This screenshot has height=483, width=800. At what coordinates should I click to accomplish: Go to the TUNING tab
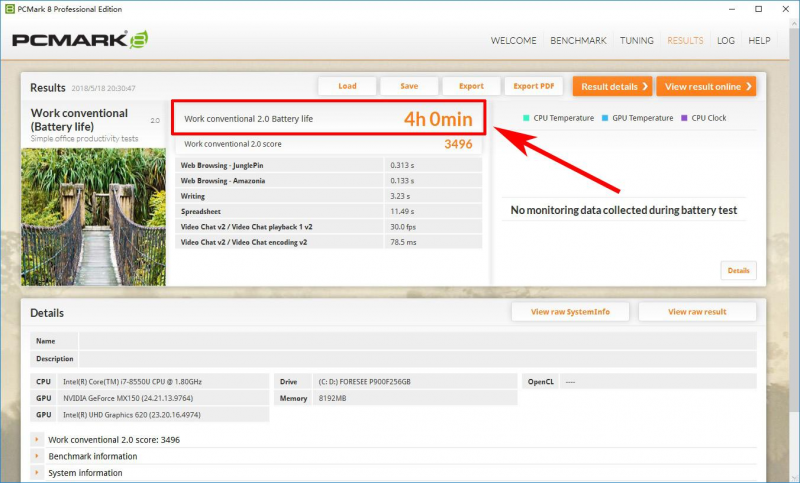pos(636,41)
